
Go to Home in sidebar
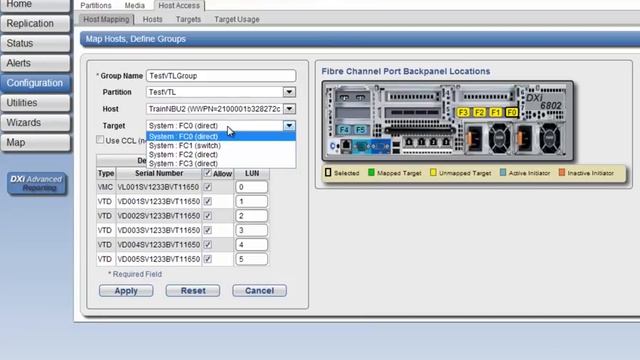pos(36,5)
